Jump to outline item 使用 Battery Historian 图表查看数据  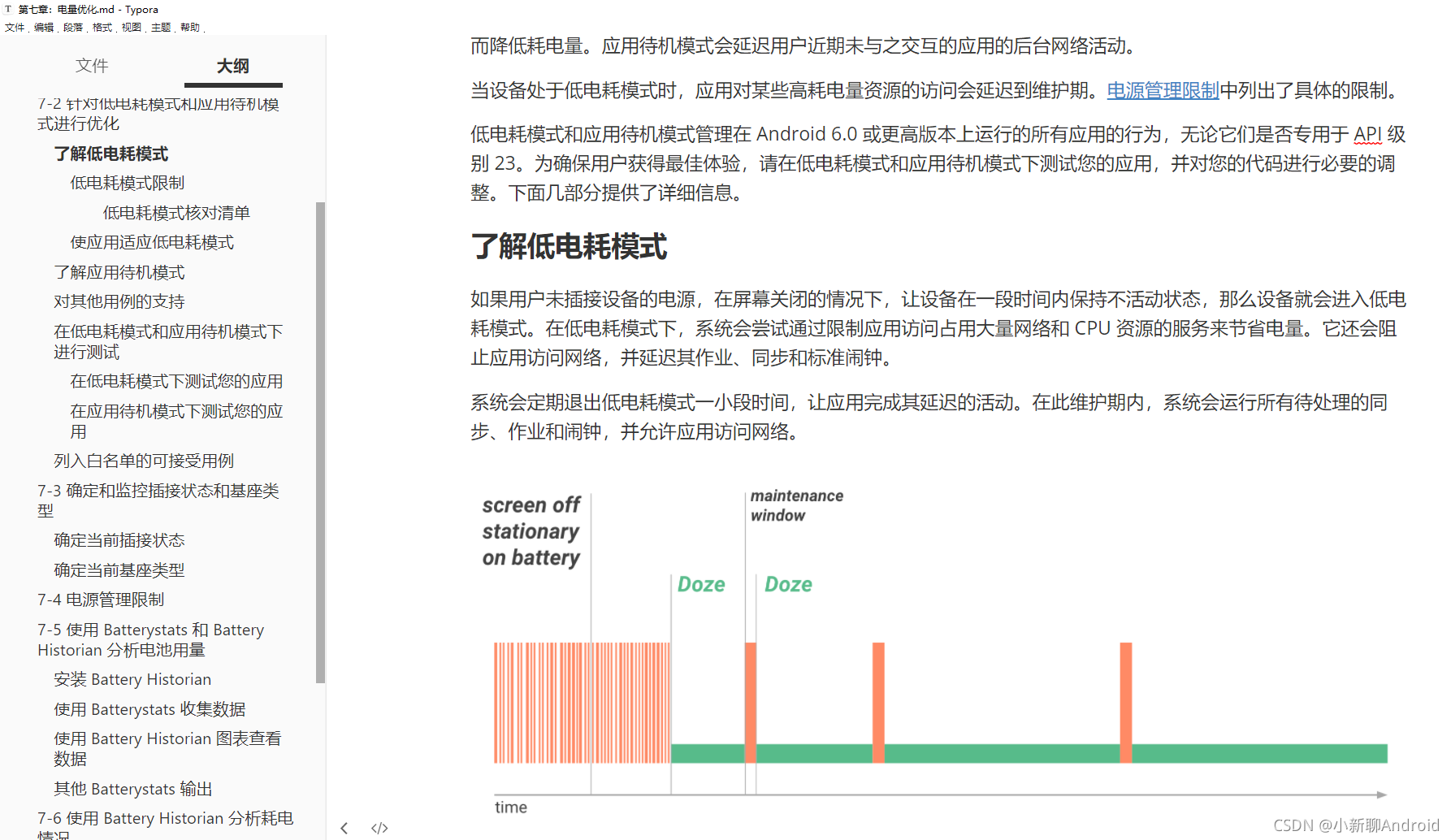pos(167,748)
